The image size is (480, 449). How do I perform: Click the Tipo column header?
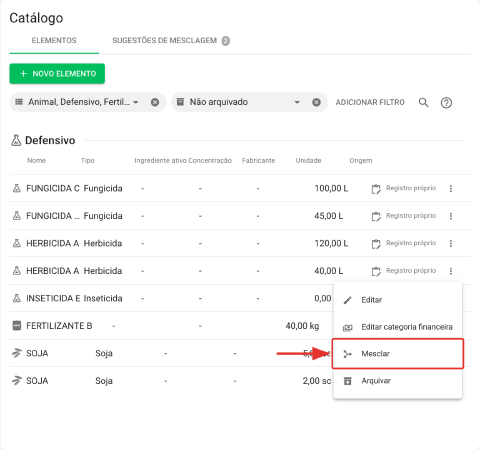click(x=88, y=161)
